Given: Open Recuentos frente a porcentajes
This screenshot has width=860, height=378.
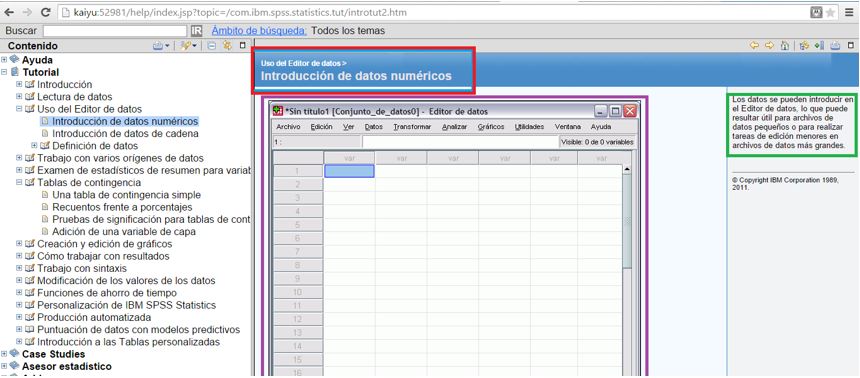Looking at the screenshot, I should [122, 207].
